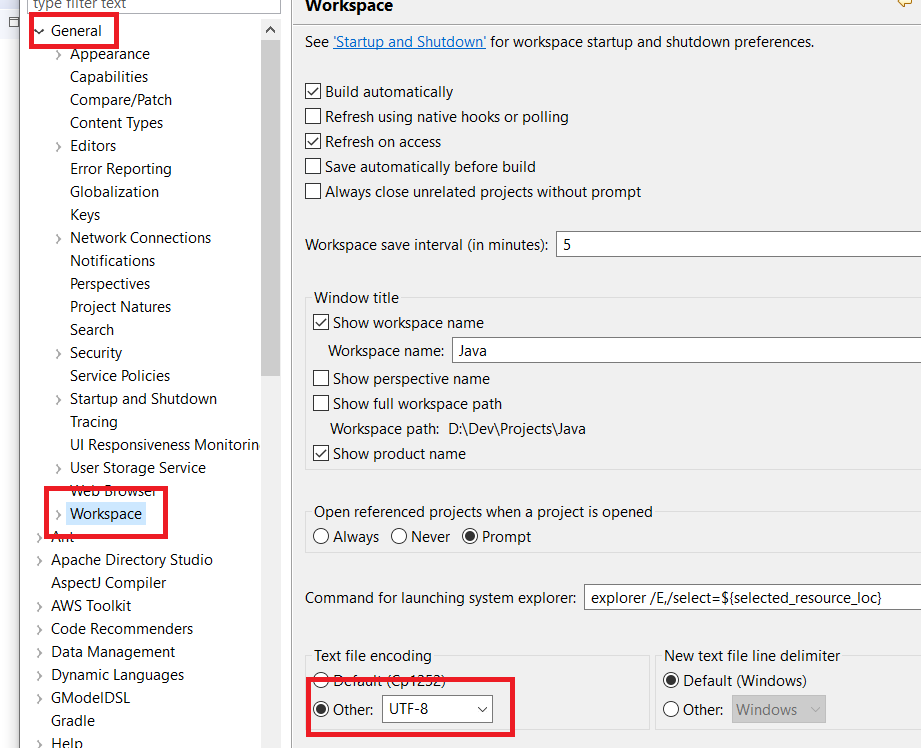Choose Default (Cp1252) text encoding
921x748 pixels.
tap(322, 681)
